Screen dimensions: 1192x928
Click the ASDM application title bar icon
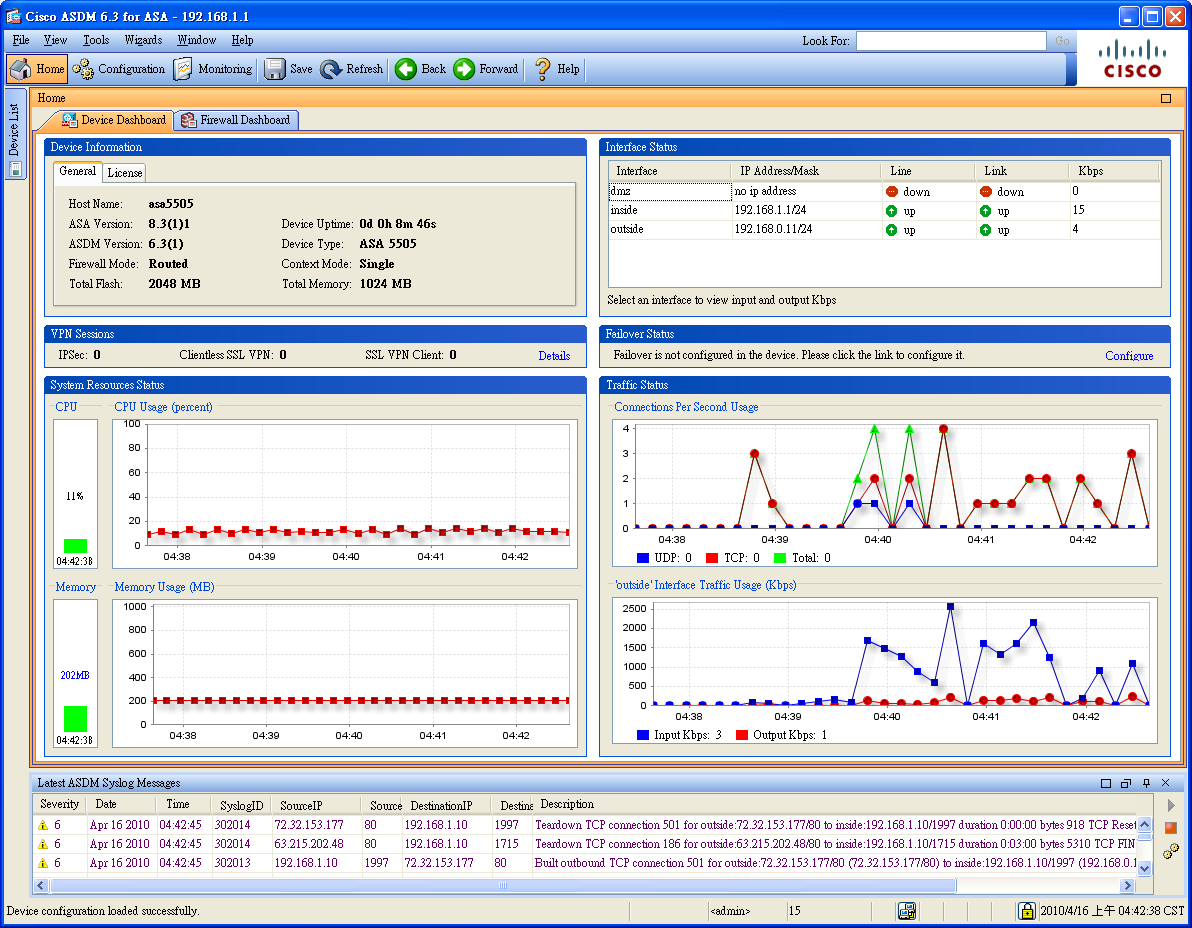tap(14, 16)
